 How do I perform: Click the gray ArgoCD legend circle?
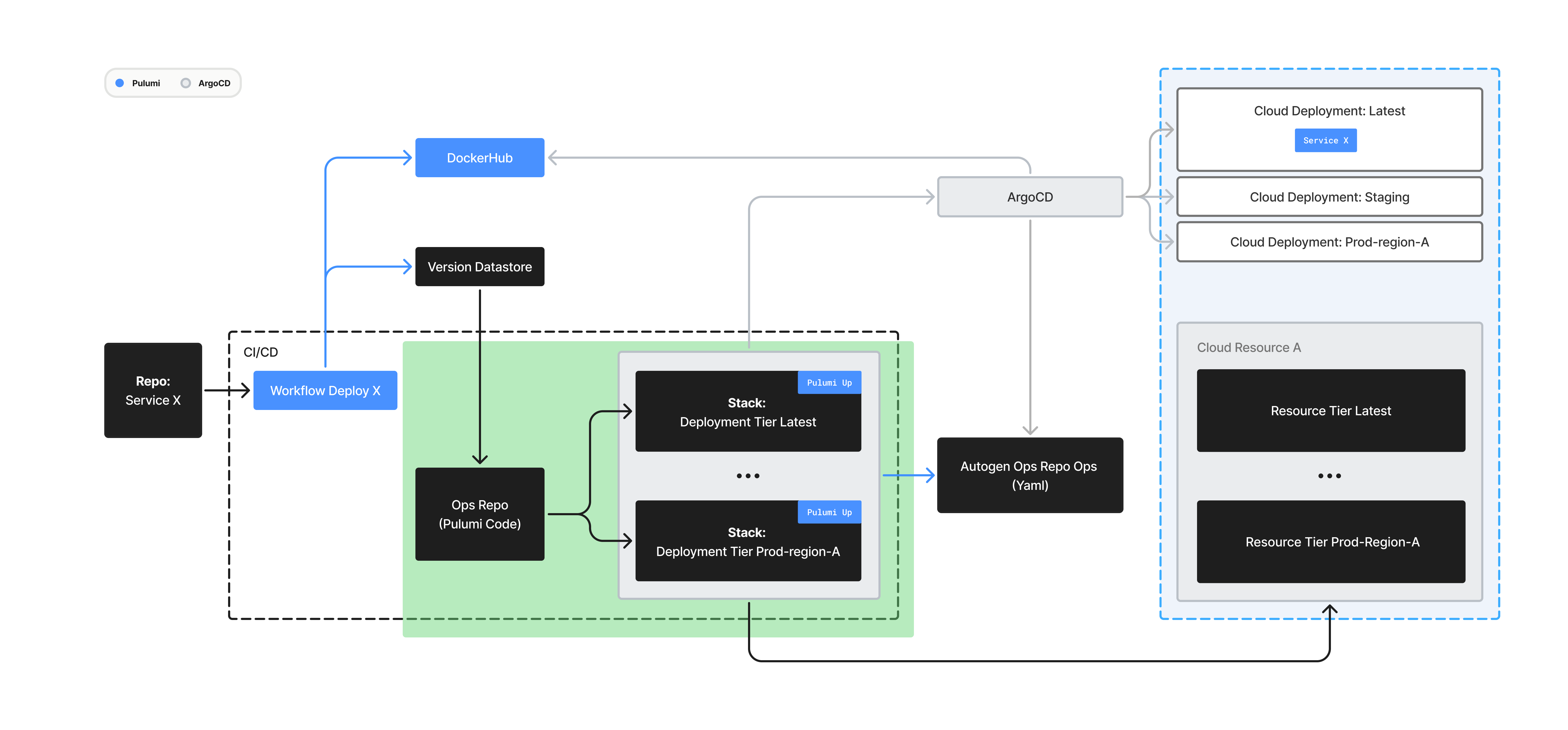[x=186, y=83]
